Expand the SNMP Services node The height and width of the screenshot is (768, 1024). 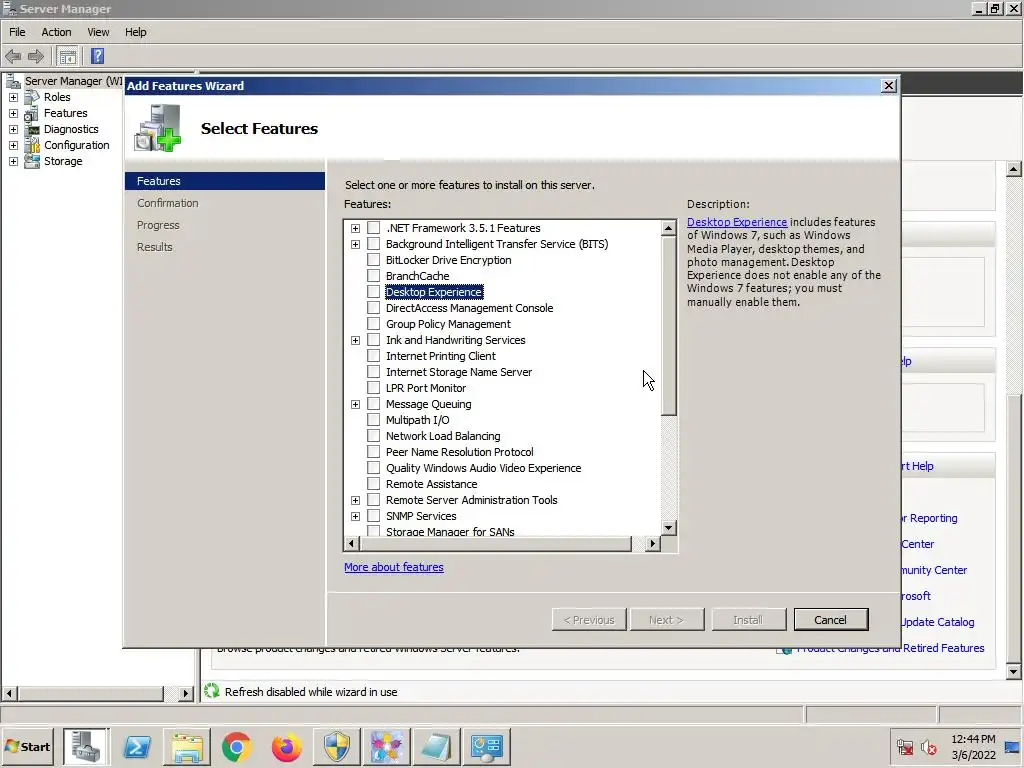pos(355,517)
